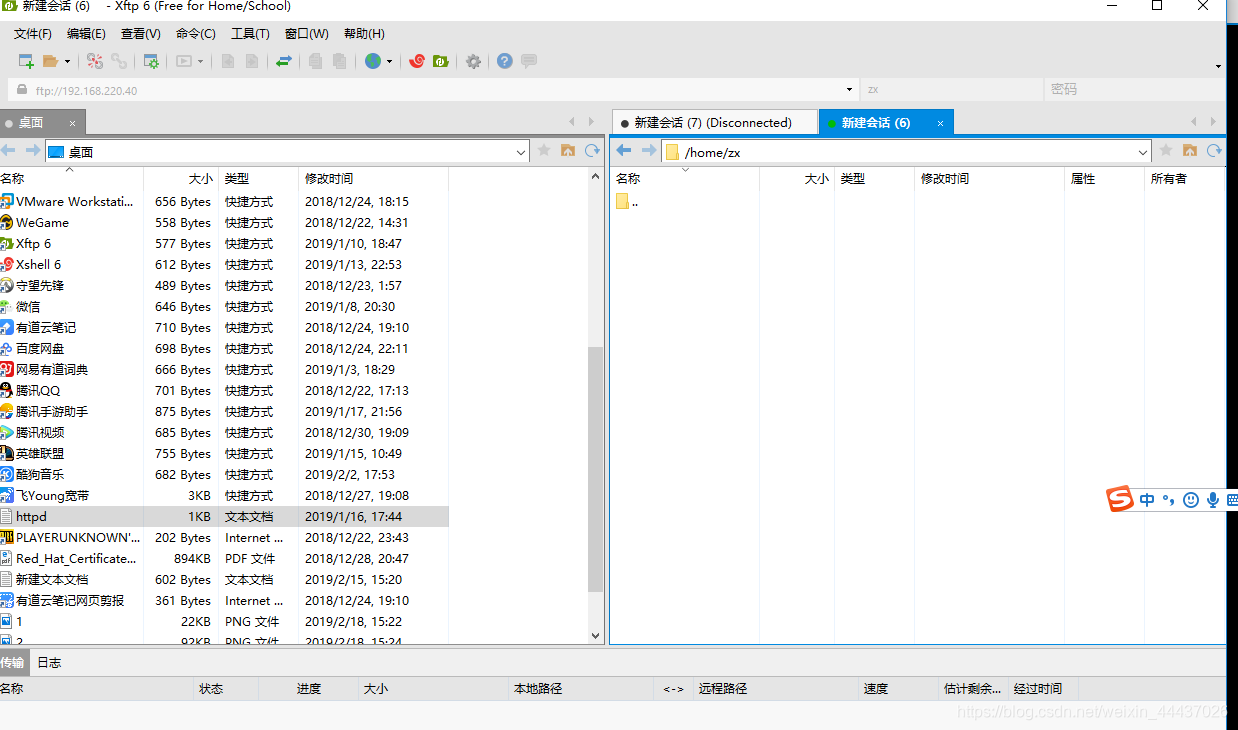The width and height of the screenshot is (1238, 730).
Task: Click the local pane scroll down arrow
Action: [596, 635]
